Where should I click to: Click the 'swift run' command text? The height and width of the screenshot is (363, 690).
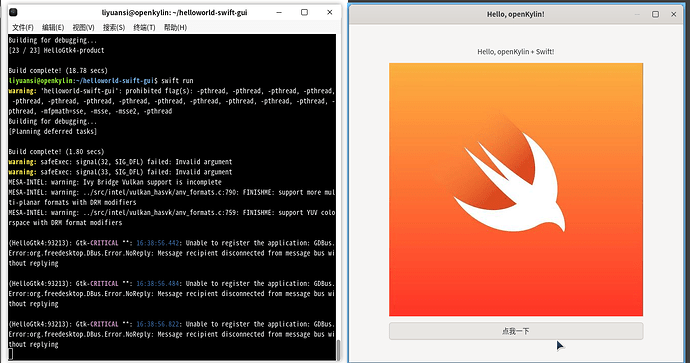pos(177,81)
